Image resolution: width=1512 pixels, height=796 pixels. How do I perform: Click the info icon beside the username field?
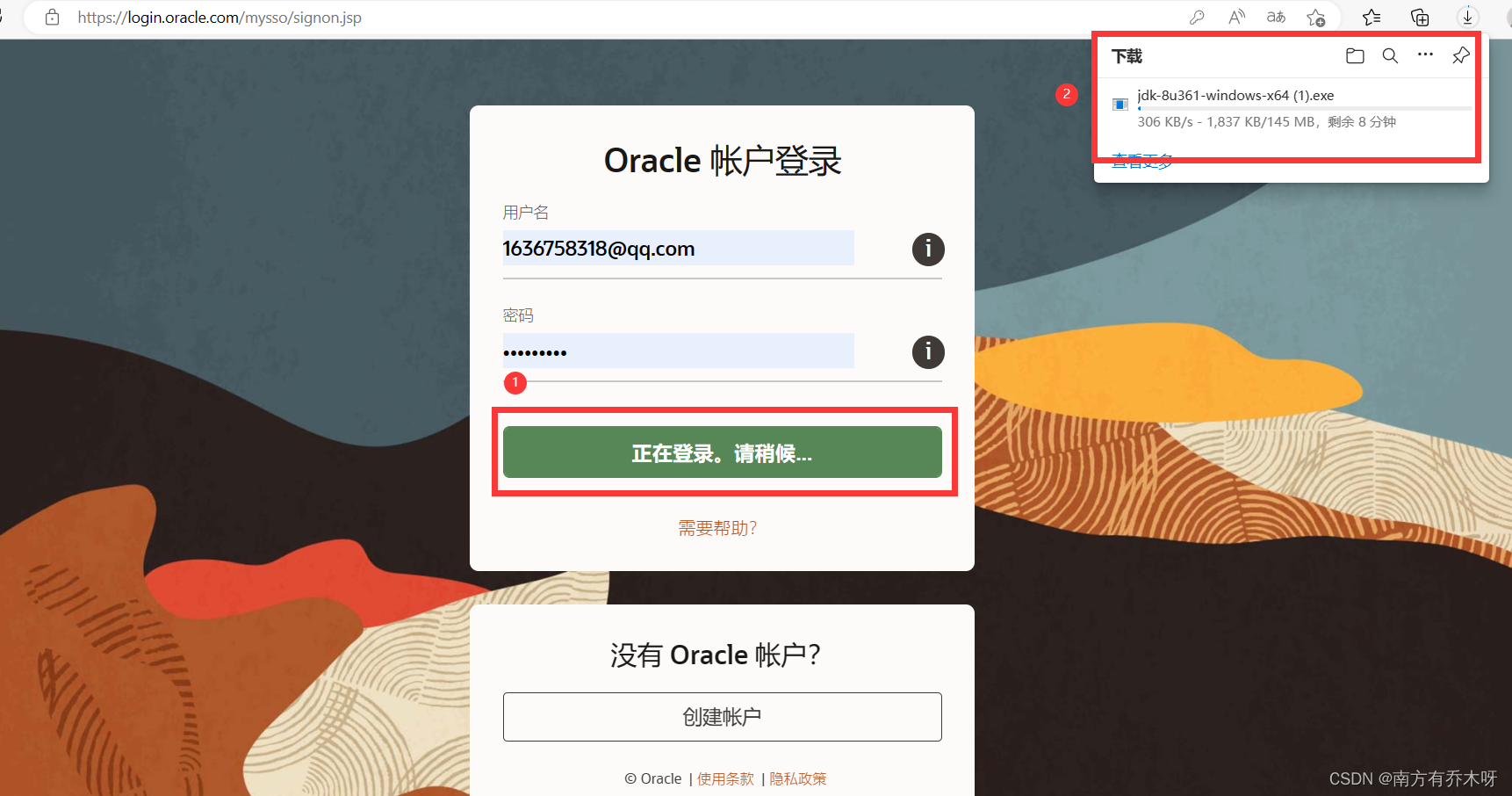[928, 249]
